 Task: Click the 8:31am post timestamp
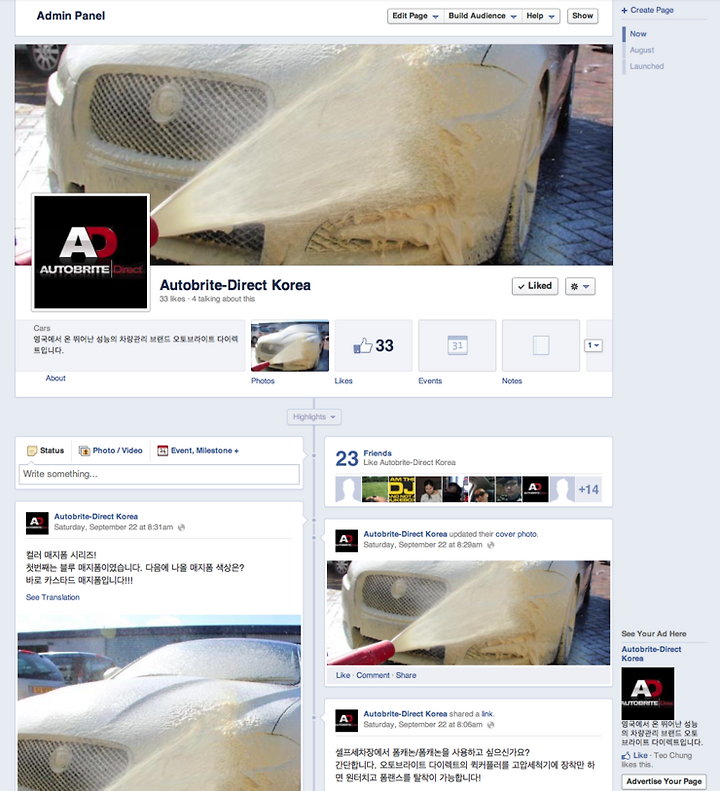pyautogui.click(x=114, y=527)
